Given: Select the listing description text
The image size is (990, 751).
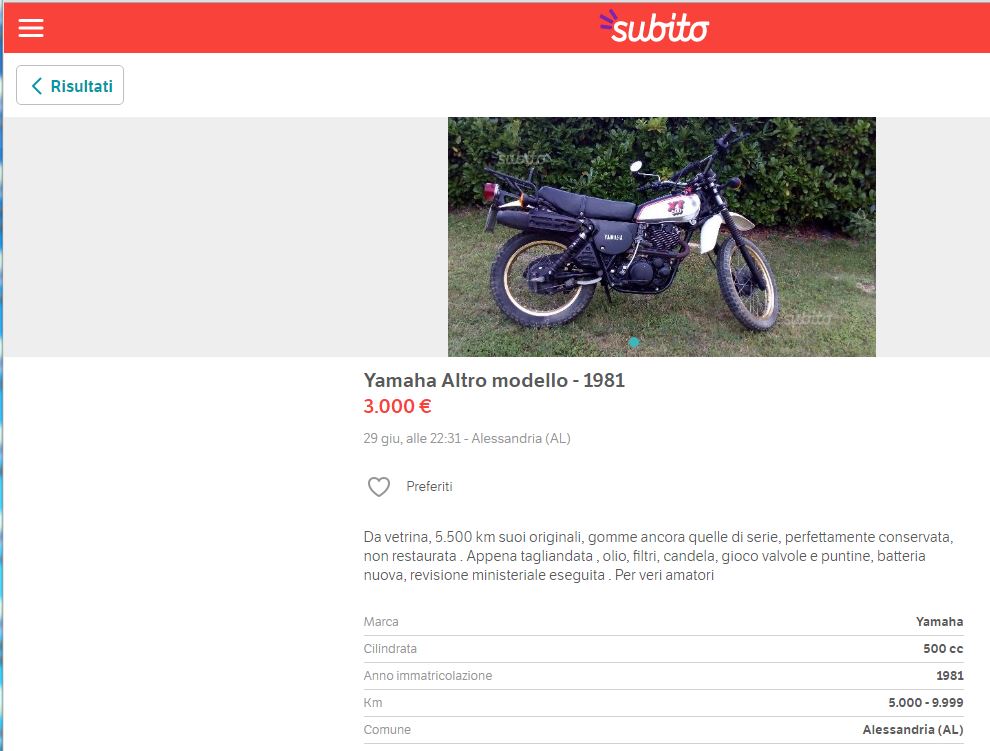Looking at the screenshot, I should pos(659,556).
